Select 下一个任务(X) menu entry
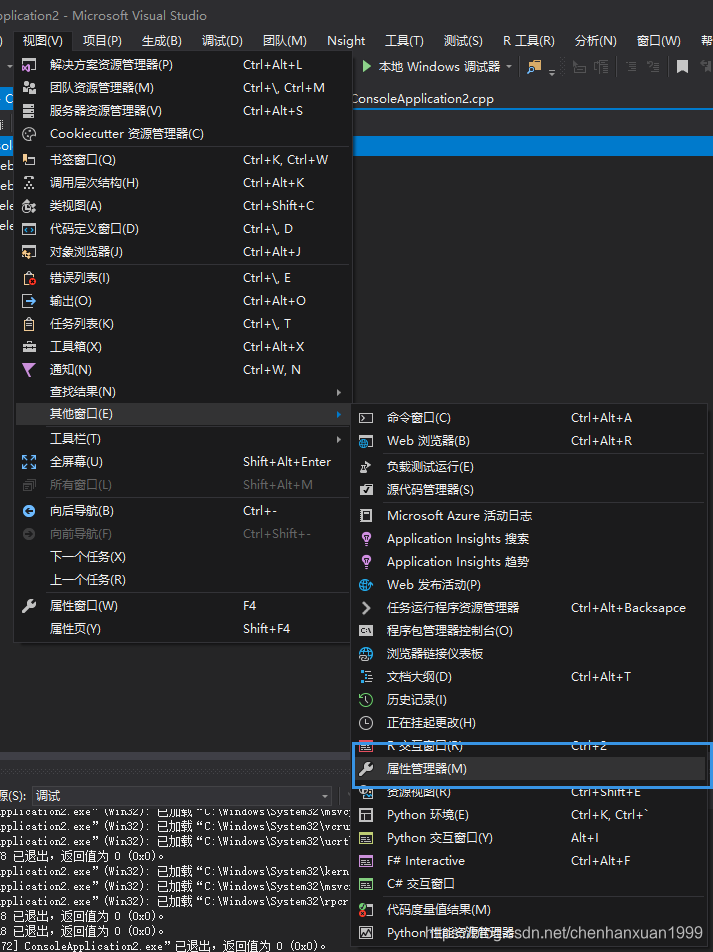The image size is (713, 952). click(182, 557)
